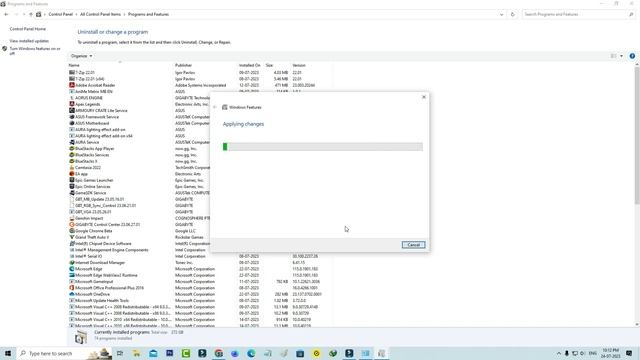Click Turn Windows features on or off

[x=35, y=51]
